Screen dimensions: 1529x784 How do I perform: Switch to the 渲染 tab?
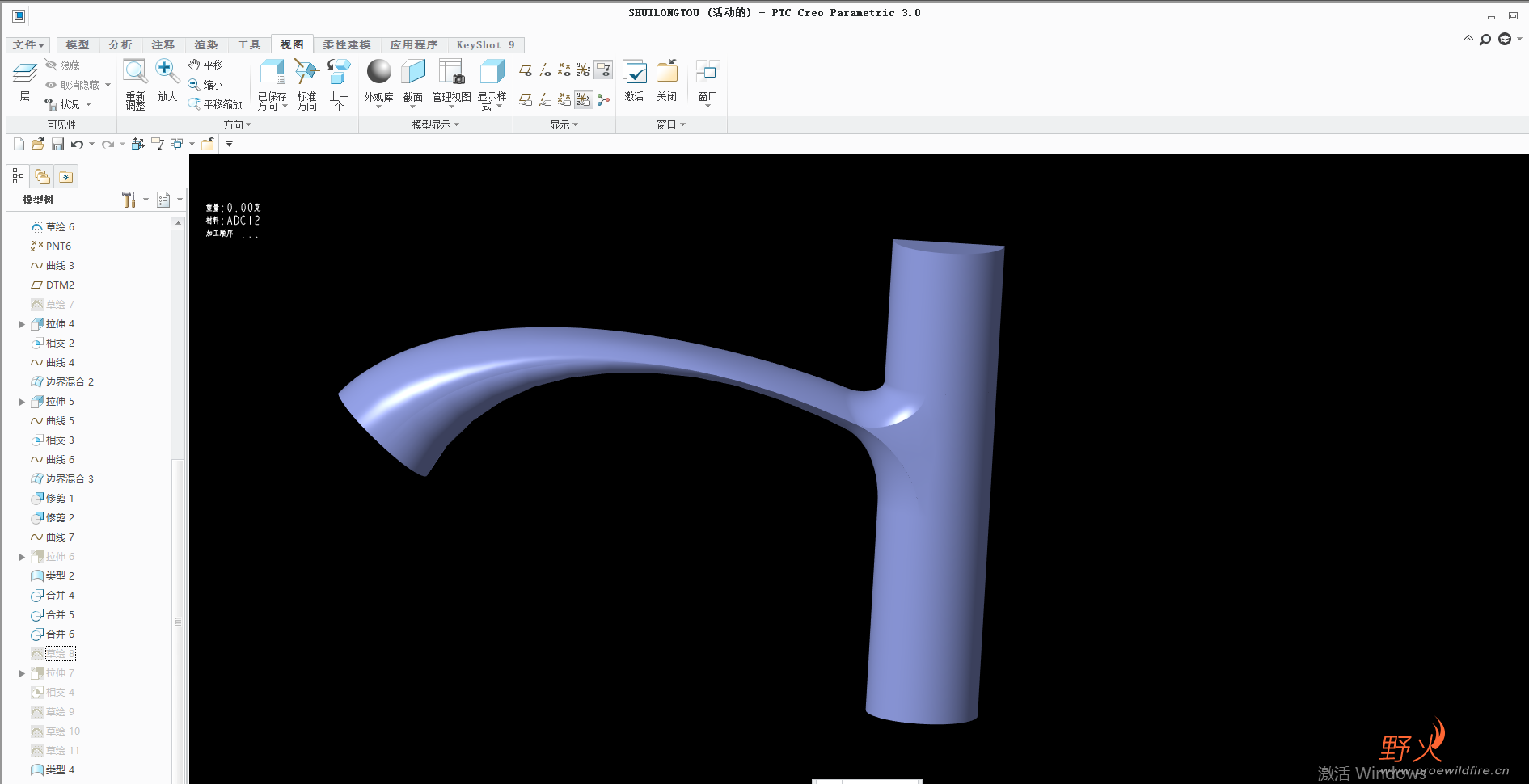click(x=206, y=45)
